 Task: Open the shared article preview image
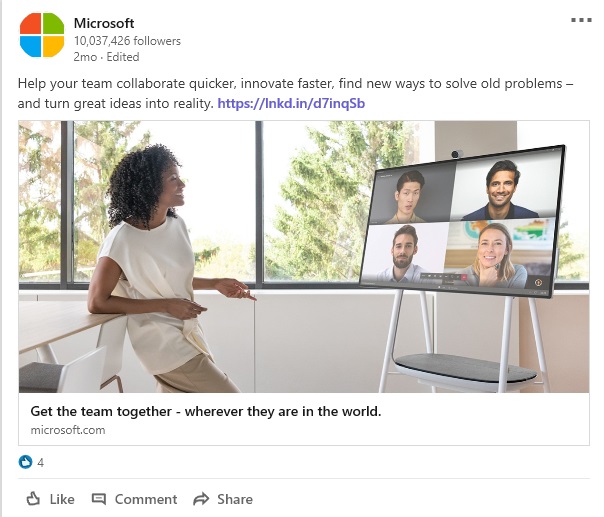pyautogui.click(x=304, y=257)
